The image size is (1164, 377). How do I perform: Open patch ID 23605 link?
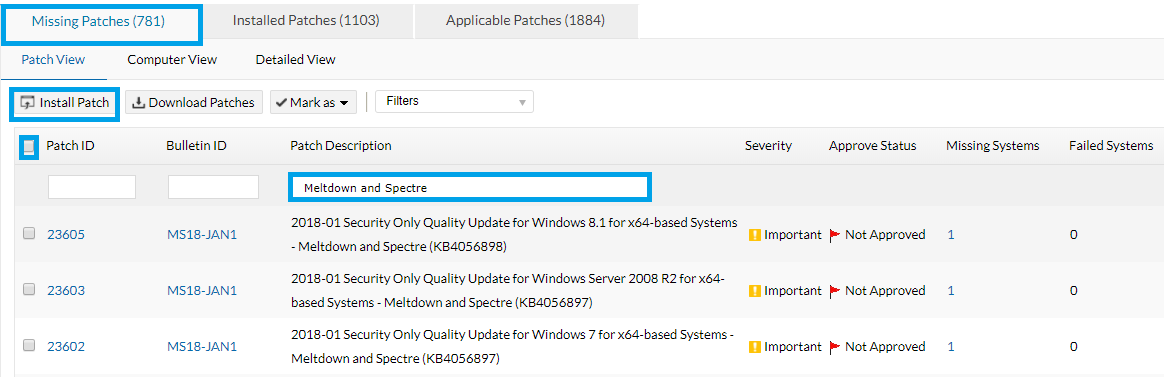[x=66, y=235]
